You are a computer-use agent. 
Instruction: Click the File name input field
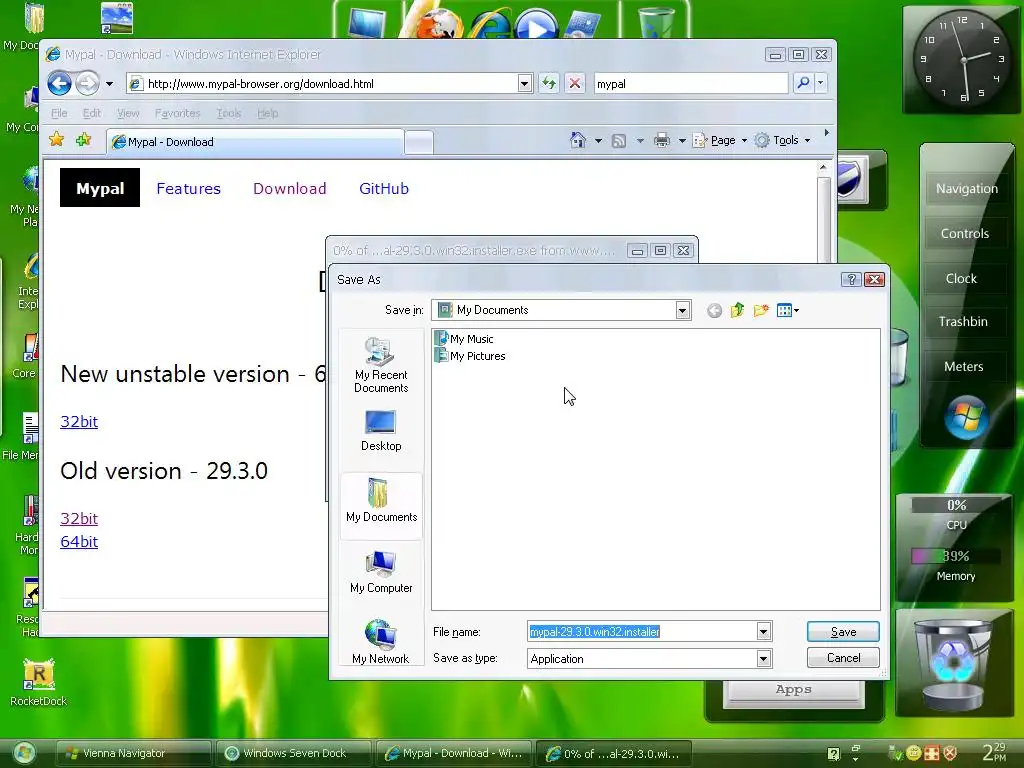click(x=642, y=632)
